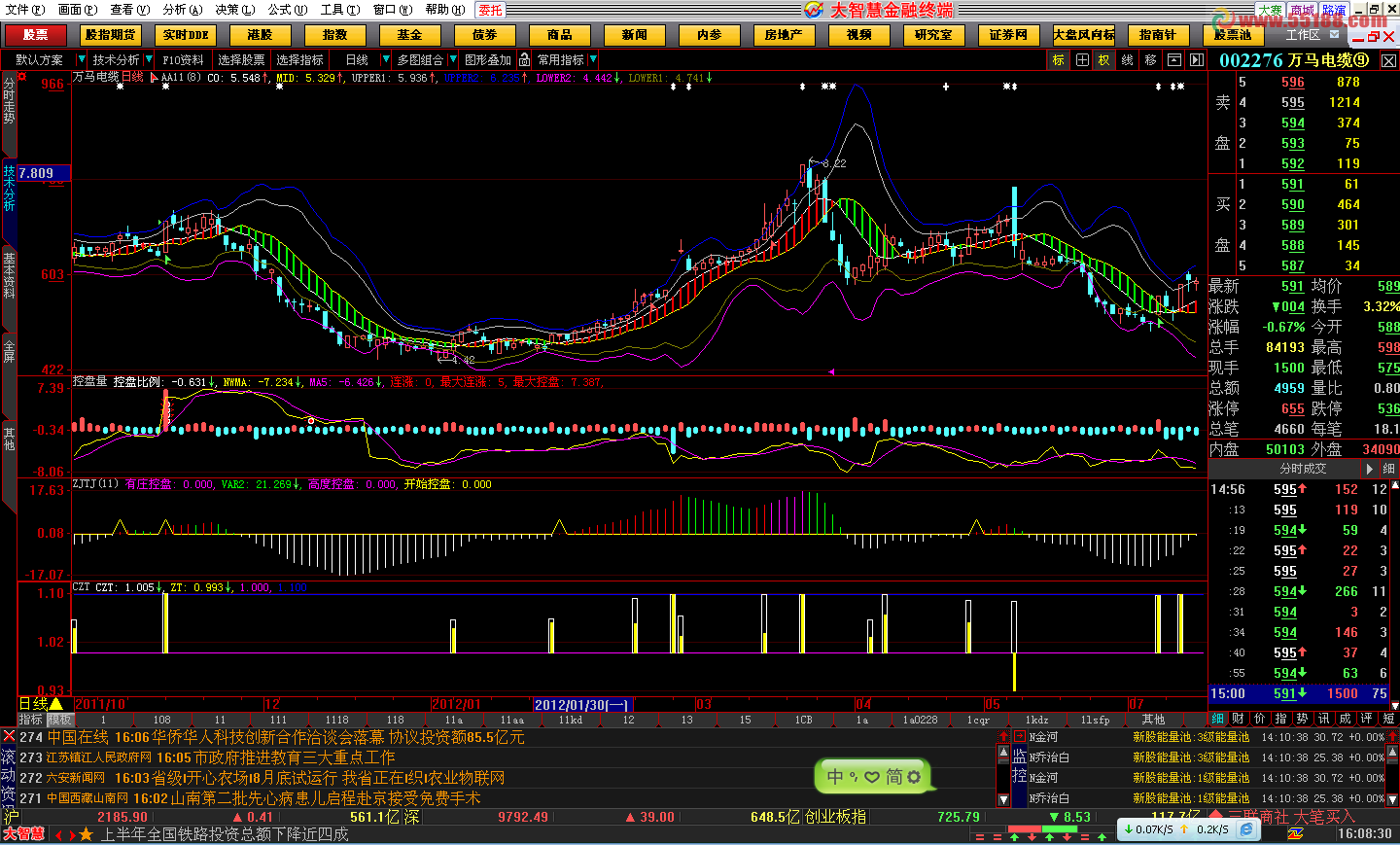The width and height of the screenshot is (1400, 845).
Task: Expand the 默认方案 dropdown arrow
Action: (x=81, y=59)
